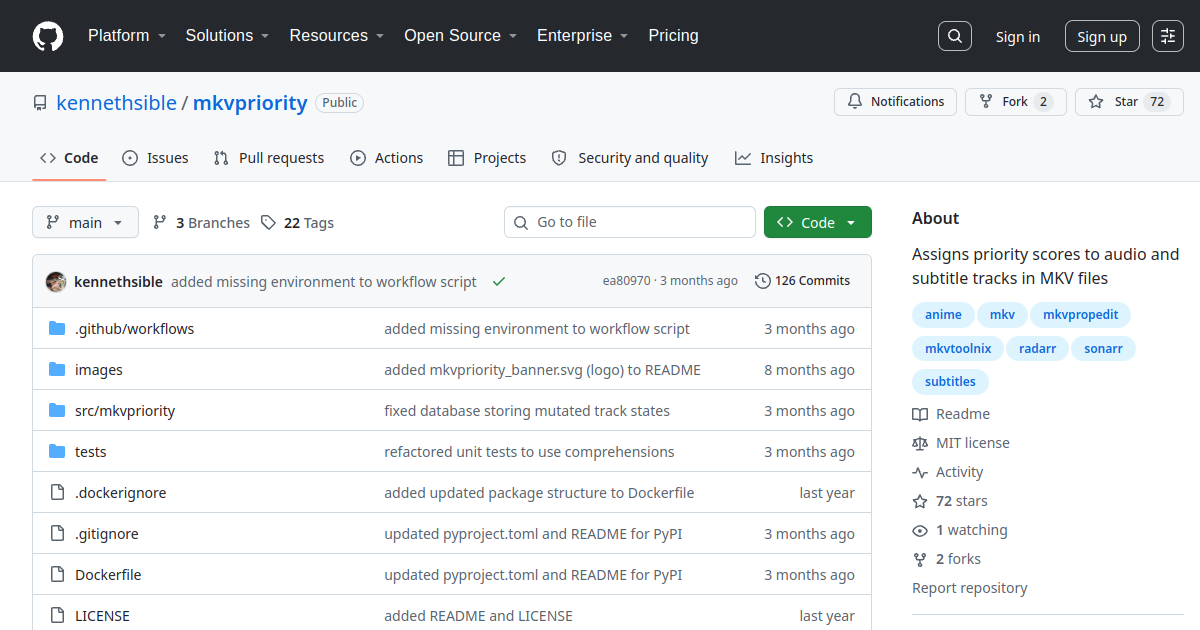Select file icon of Dockerfile

(x=57, y=575)
